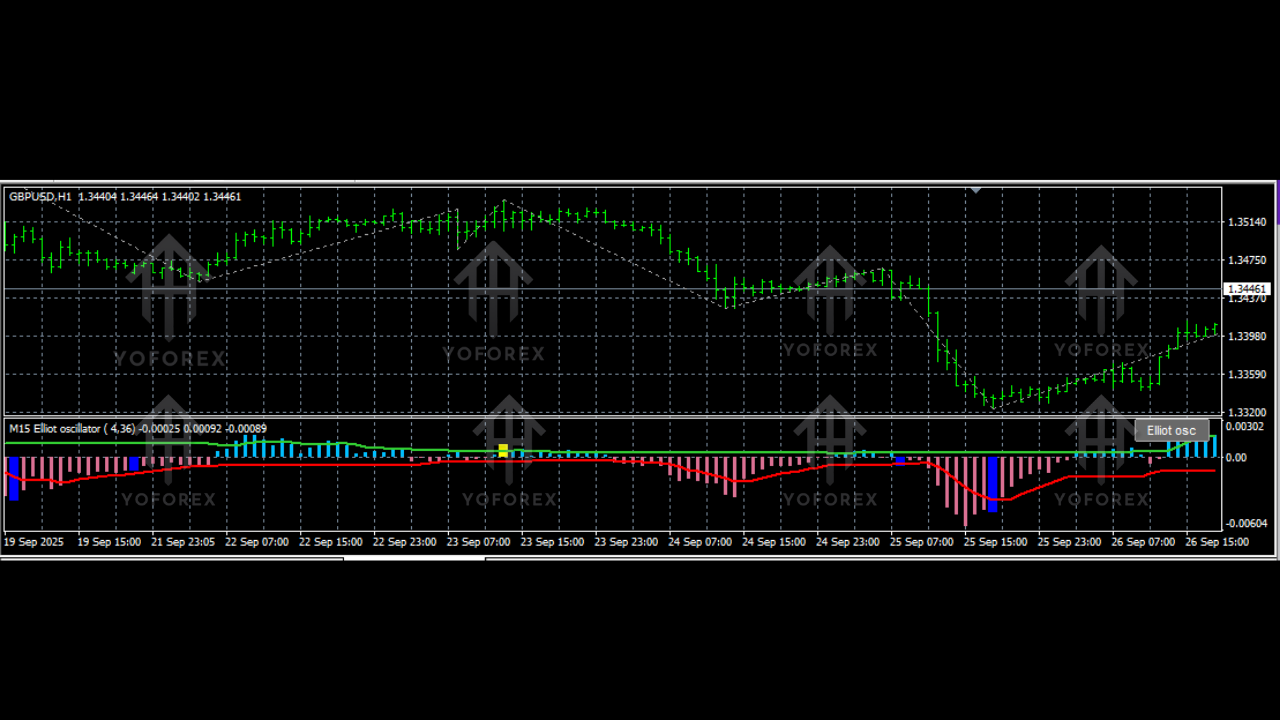
Task: Click the current price tag showing 1.34461
Action: coord(1247,289)
